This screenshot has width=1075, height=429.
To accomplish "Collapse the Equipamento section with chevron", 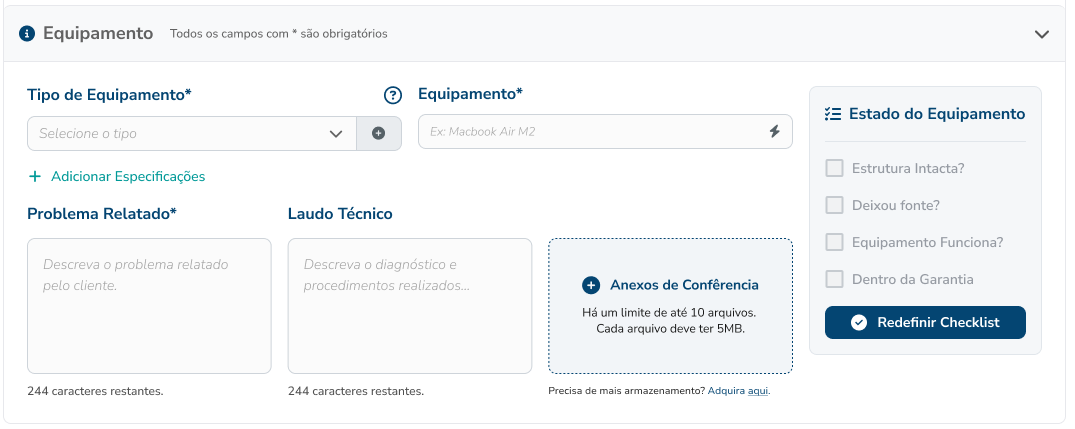I will [x=1042, y=34].
